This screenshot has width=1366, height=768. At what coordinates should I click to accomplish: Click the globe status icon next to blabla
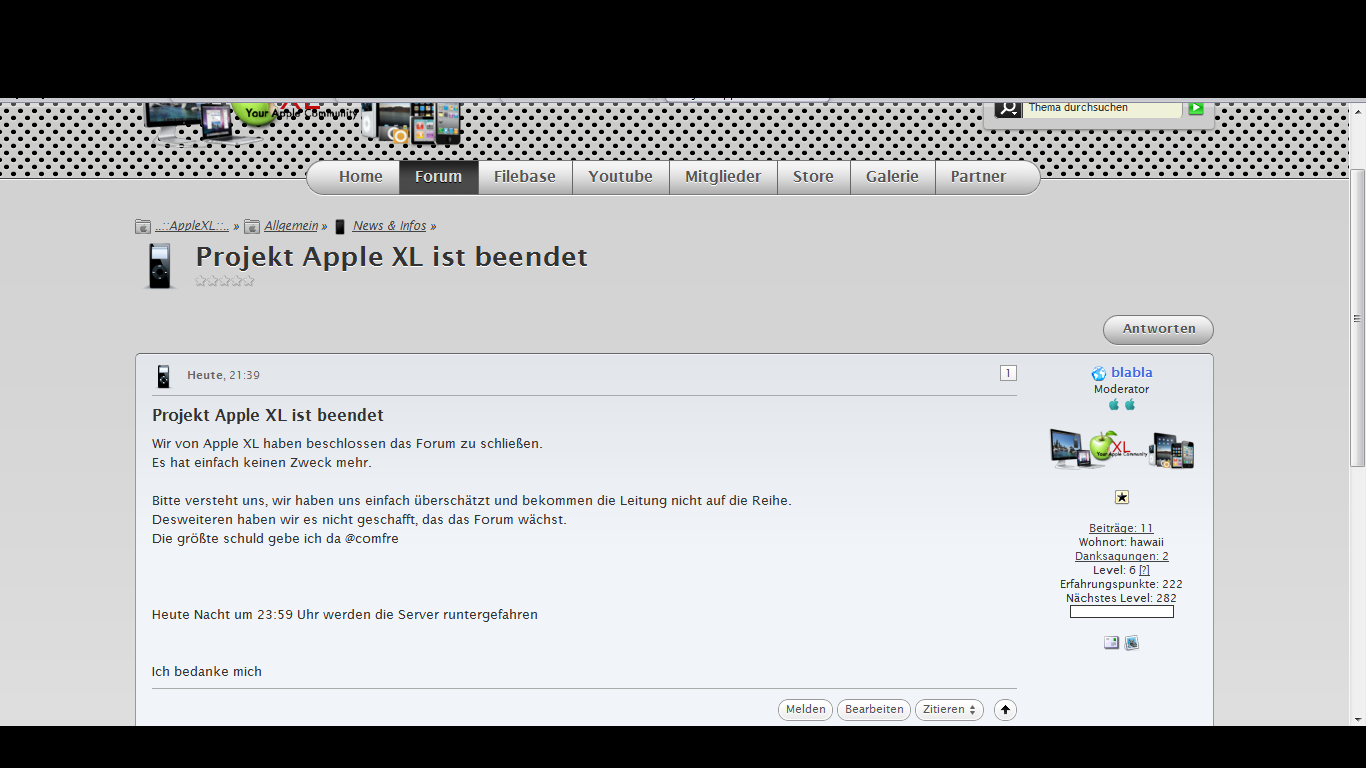[1099, 373]
